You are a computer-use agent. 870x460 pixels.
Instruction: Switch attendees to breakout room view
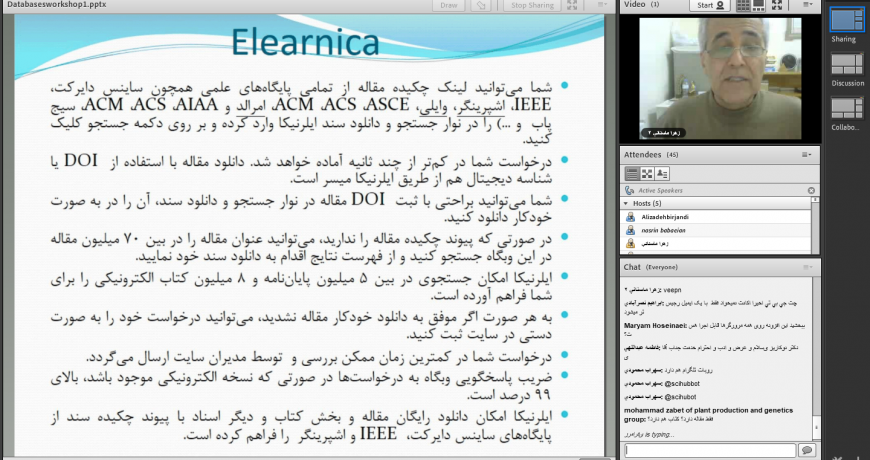(647, 174)
